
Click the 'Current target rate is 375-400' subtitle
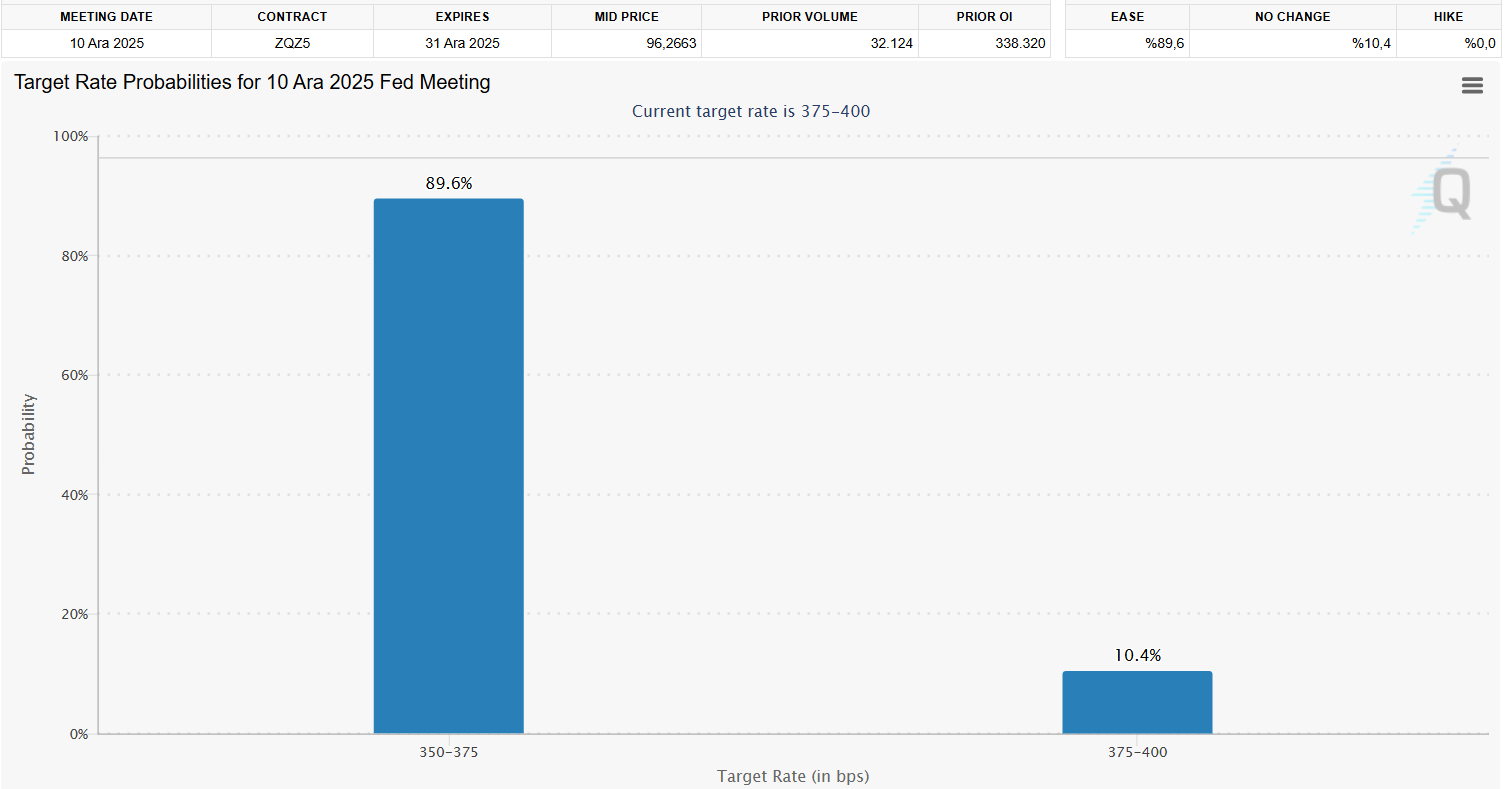click(x=751, y=112)
